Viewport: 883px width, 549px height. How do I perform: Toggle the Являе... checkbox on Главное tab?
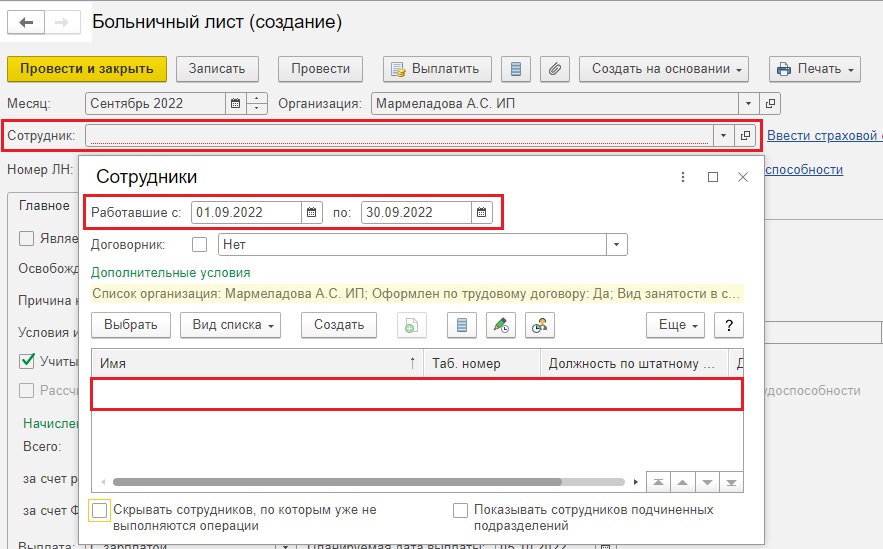click(x=26, y=239)
